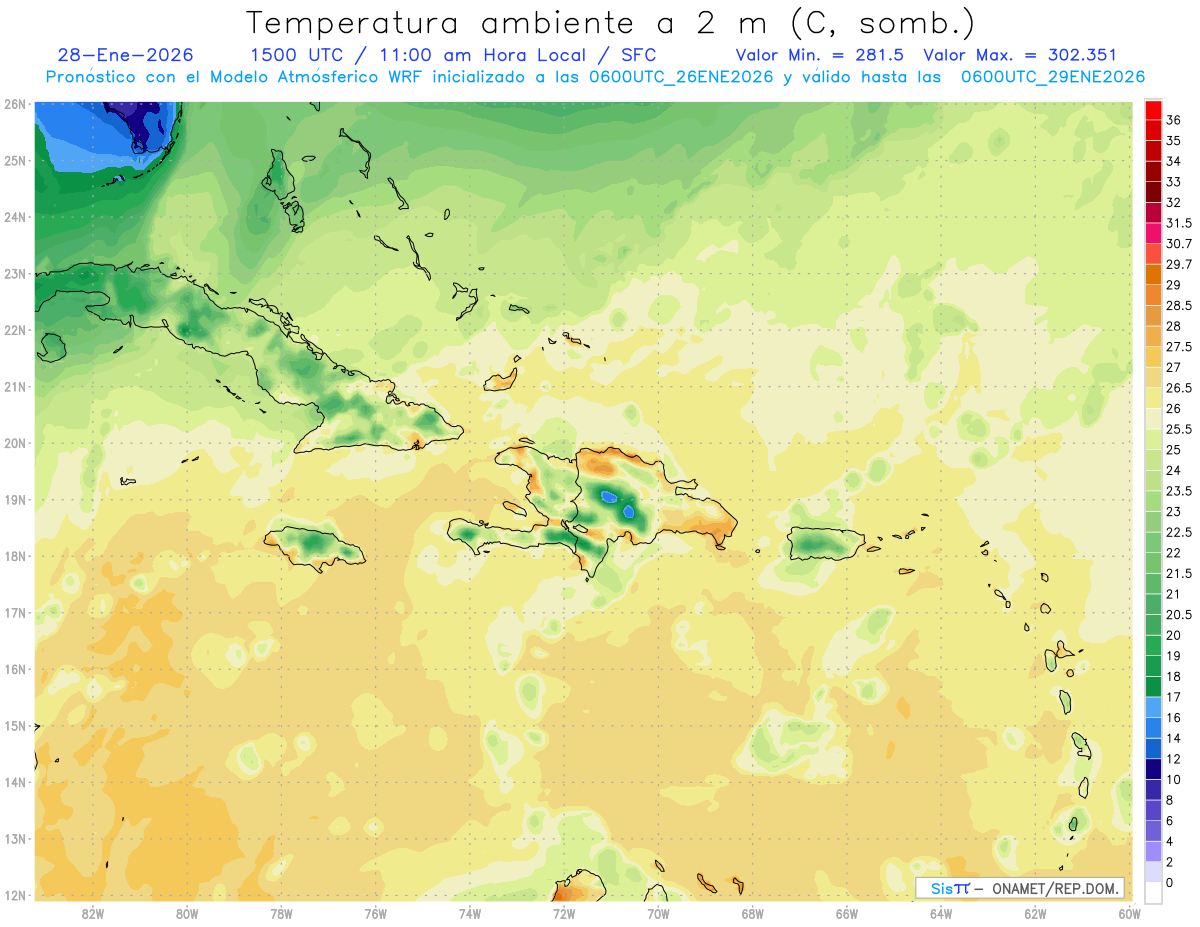This screenshot has height=927, width=1200.
Task: Click the '64W' longitude axis label
Action: 941,913
